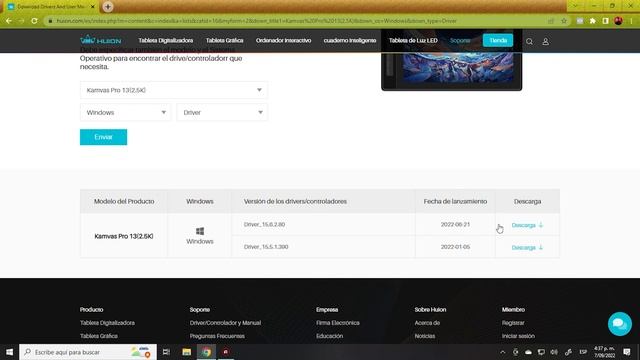Click the browser address bar URL
The width and height of the screenshot is (640, 360).
[256, 21]
